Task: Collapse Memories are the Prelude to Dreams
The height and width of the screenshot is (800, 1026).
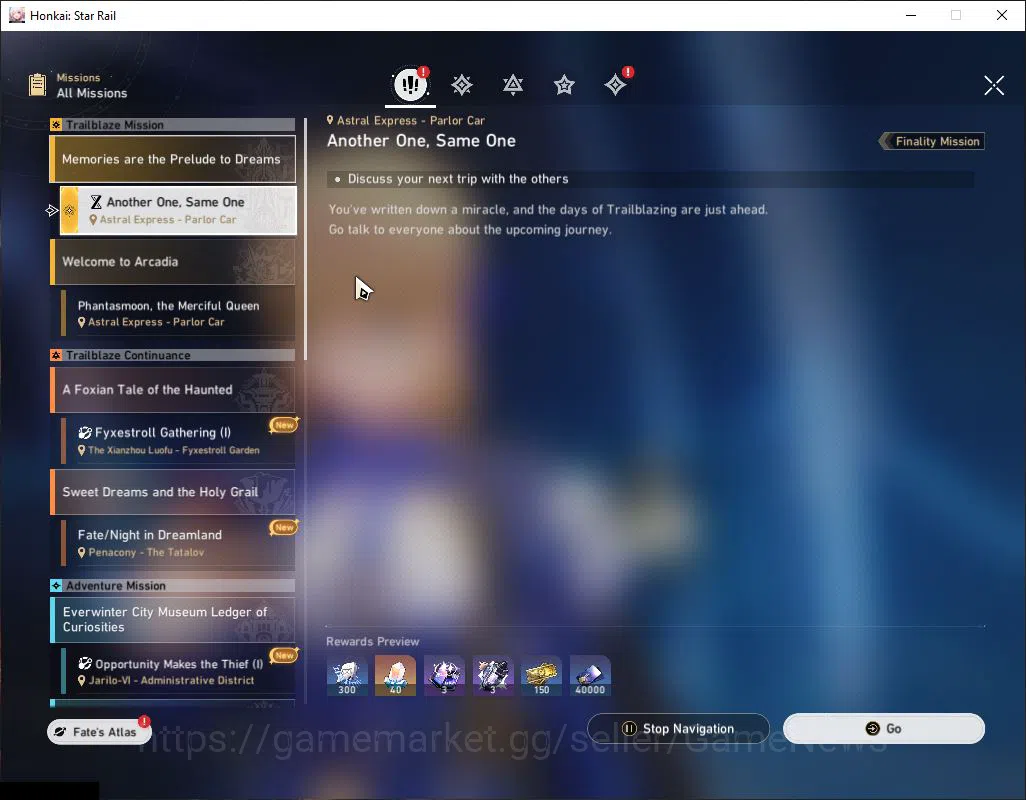Action: point(173,159)
